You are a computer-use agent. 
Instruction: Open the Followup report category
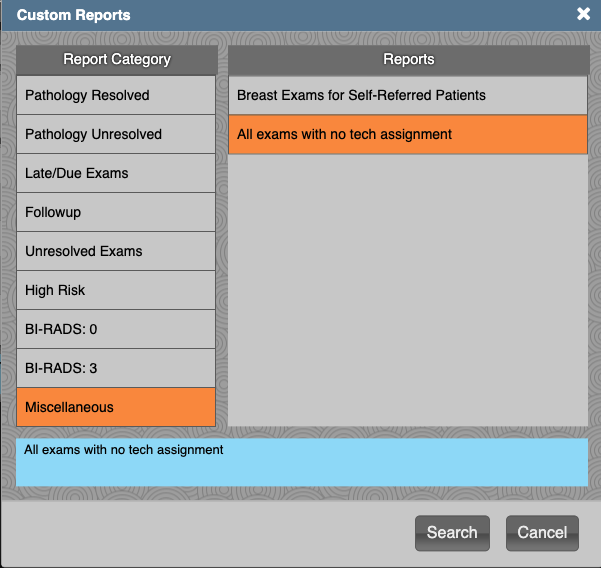(116, 212)
